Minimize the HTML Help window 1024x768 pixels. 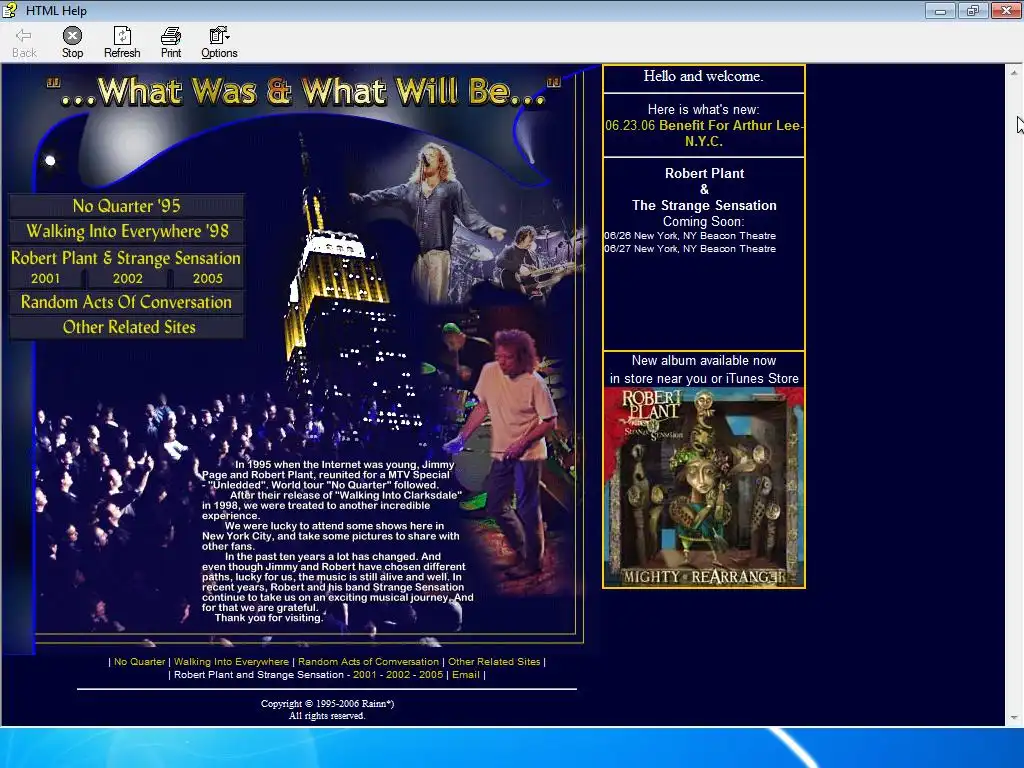coord(940,10)
